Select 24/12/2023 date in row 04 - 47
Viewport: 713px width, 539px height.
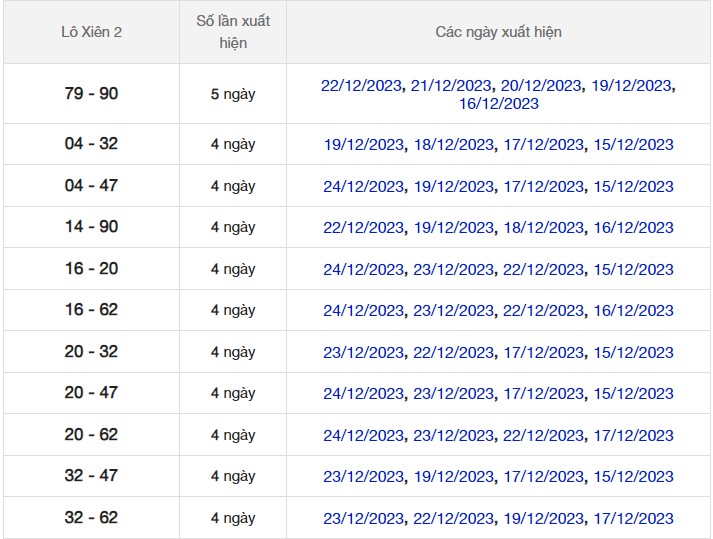click(363, 187)
